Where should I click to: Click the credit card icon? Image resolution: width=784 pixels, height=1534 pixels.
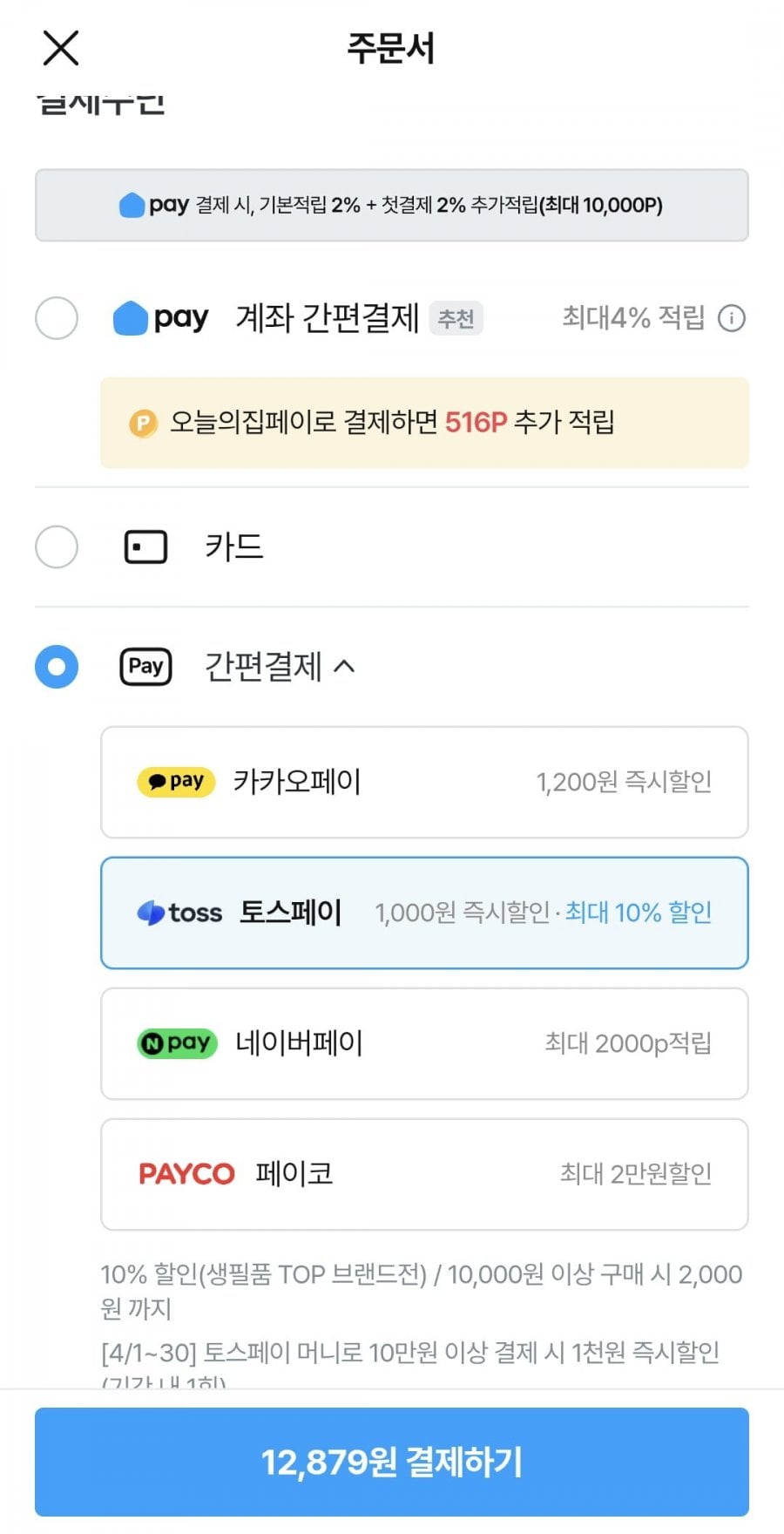pos(145,547)
